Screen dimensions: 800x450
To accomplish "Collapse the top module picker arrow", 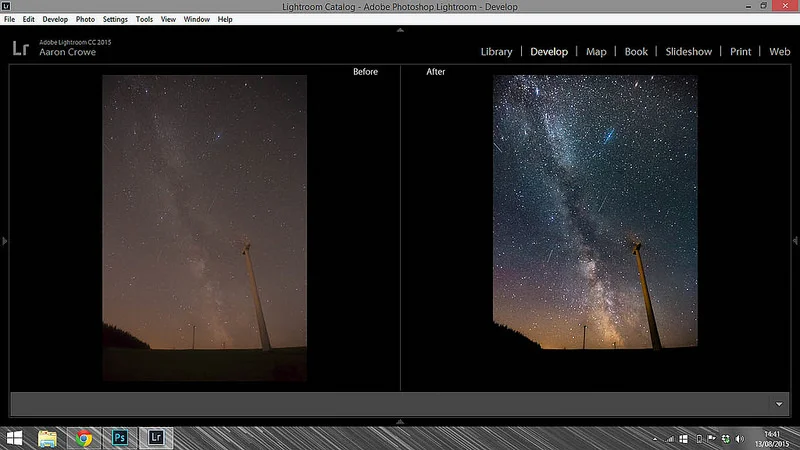I will (400, 30).
